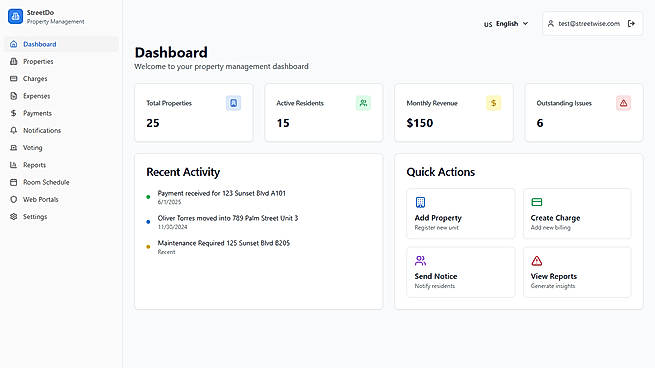The image size is (655, 368).
Task: Click the Create Charge quick action
Action: [x=577, y=213]
